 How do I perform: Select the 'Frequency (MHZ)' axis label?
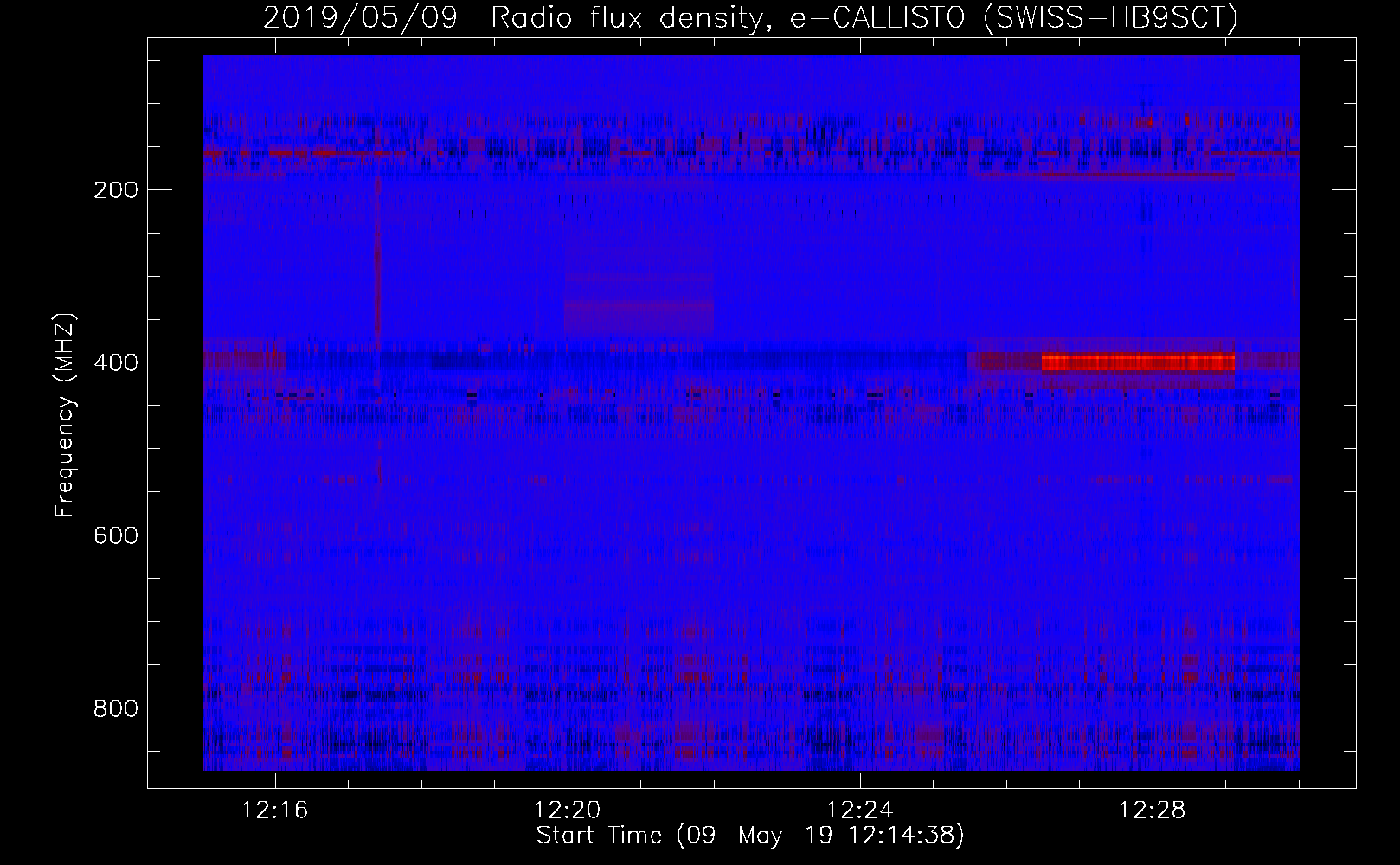pyautogui.click(x=65, y=414)
